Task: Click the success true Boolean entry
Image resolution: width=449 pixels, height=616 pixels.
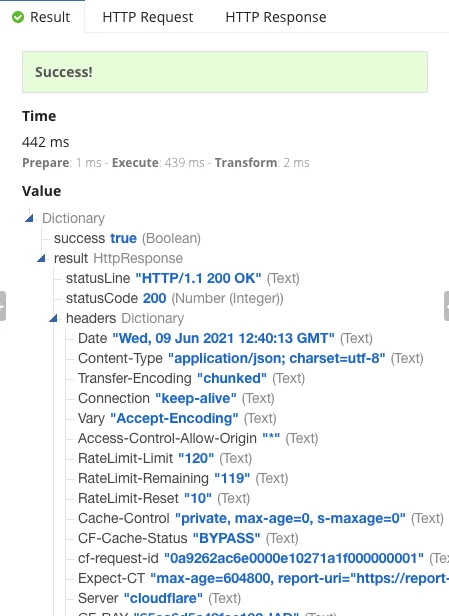Action: (127, 238)
